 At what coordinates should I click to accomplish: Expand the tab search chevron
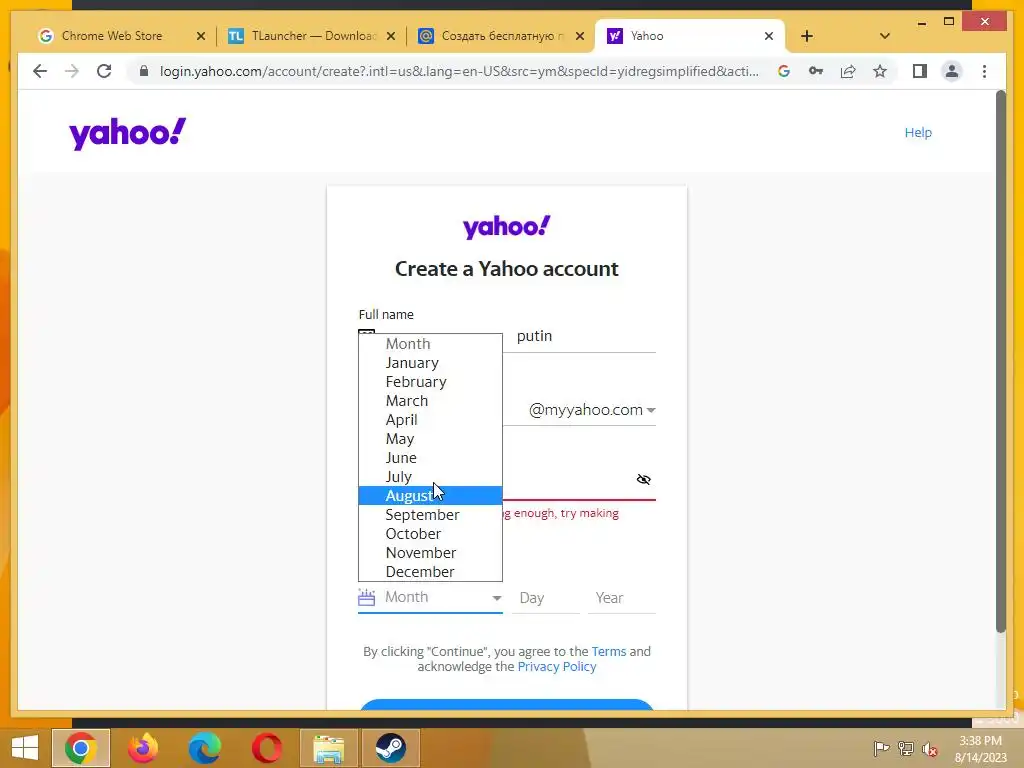(x=884, y=36)
